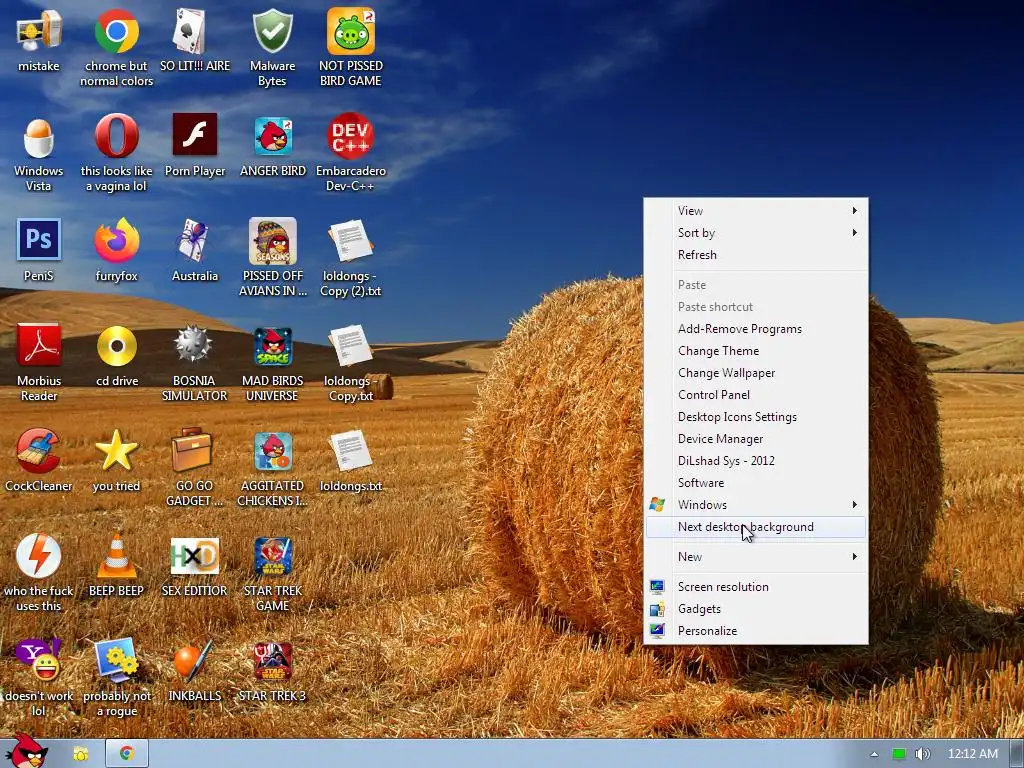The image size is (1024, 768).
Task: Open 'Device Manager' from context menu
Action: pyautogui.click(x=756, y=439)
